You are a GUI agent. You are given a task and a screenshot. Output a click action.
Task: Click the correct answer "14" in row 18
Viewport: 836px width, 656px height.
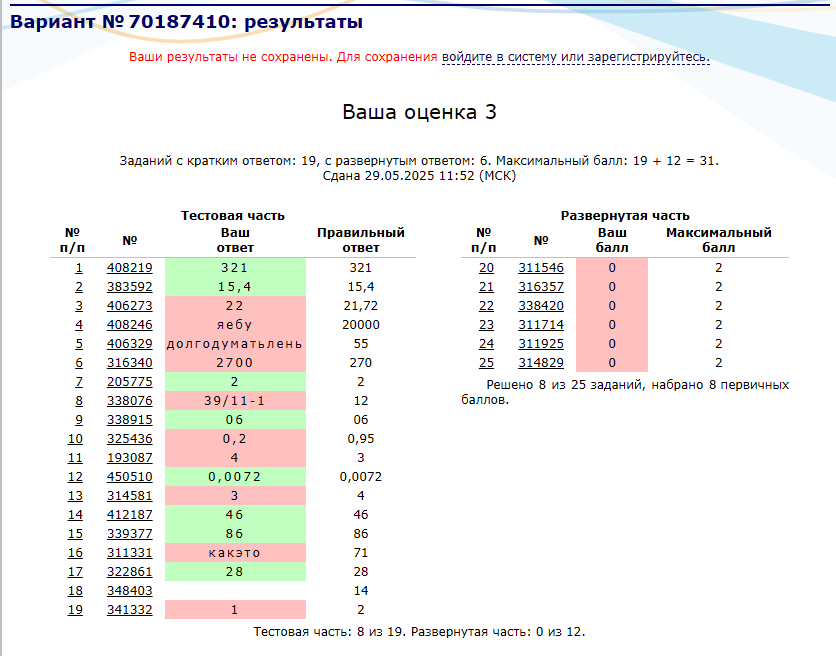(x=361, y=590)
